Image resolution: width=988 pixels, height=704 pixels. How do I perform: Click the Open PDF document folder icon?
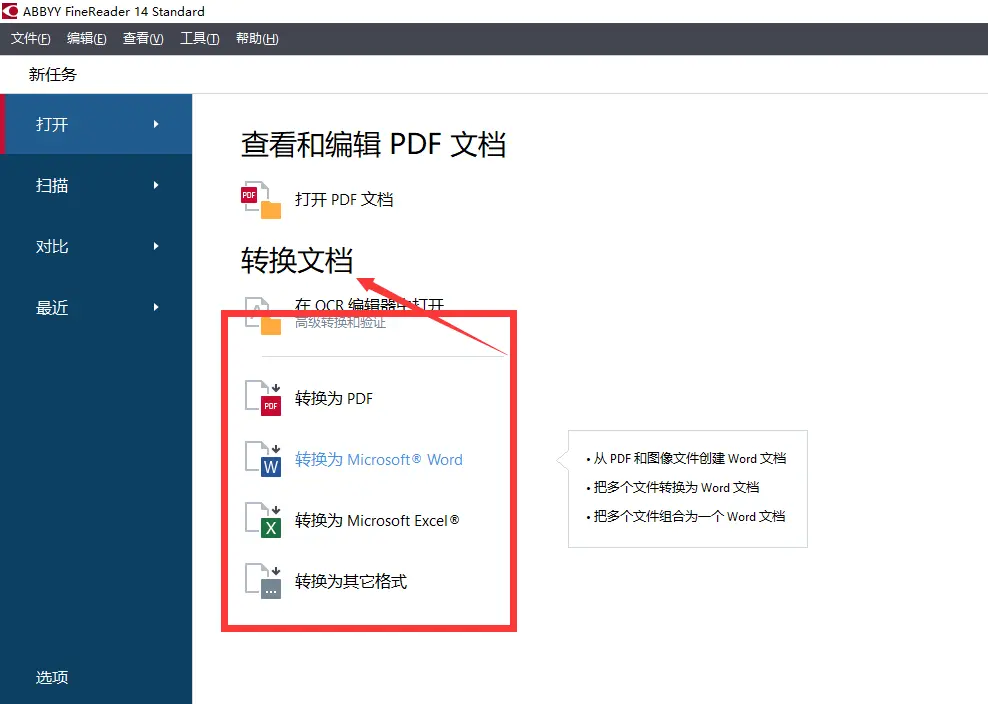[261, 200]
